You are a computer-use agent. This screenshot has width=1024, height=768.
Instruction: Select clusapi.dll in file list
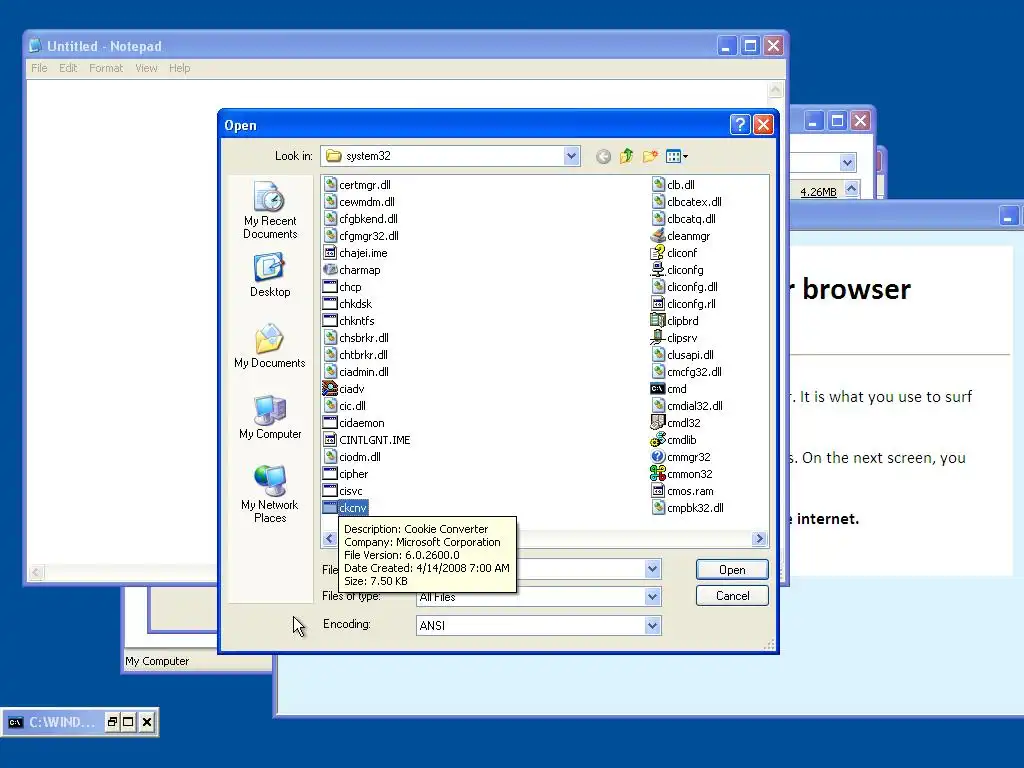(x=682, y=355)
